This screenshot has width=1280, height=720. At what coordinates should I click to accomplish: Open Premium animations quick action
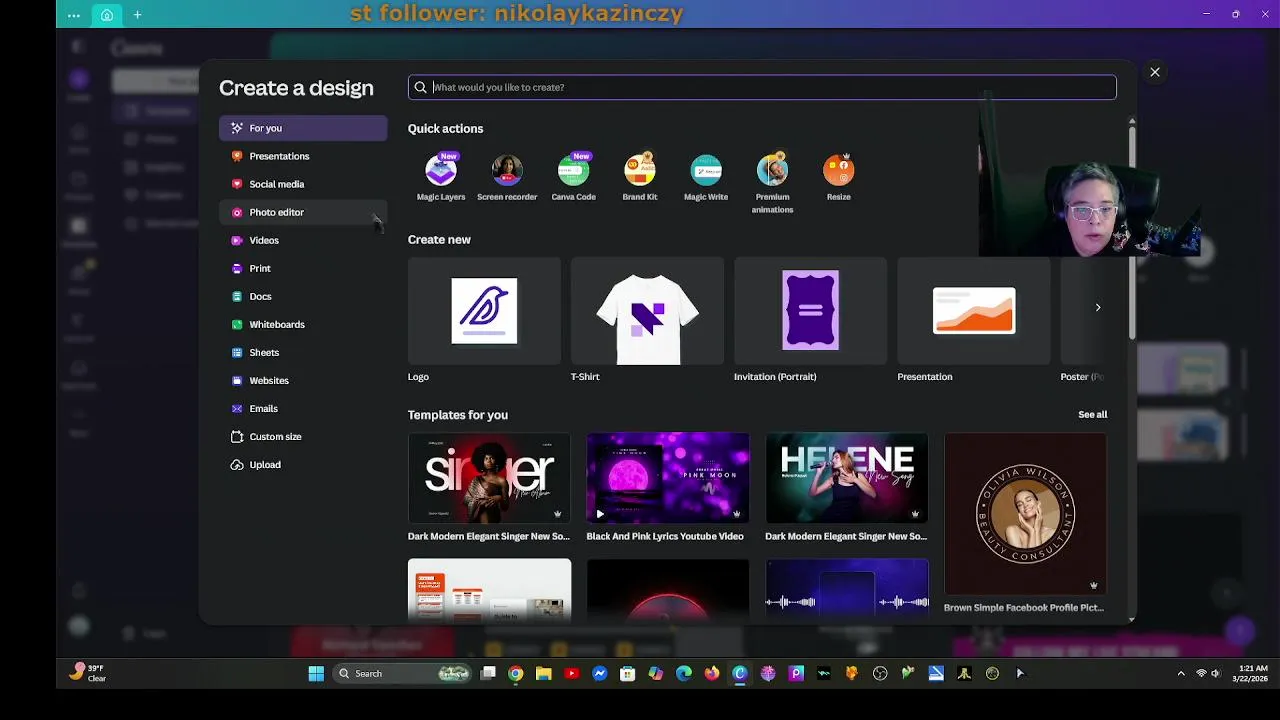(x=772, y=184)
